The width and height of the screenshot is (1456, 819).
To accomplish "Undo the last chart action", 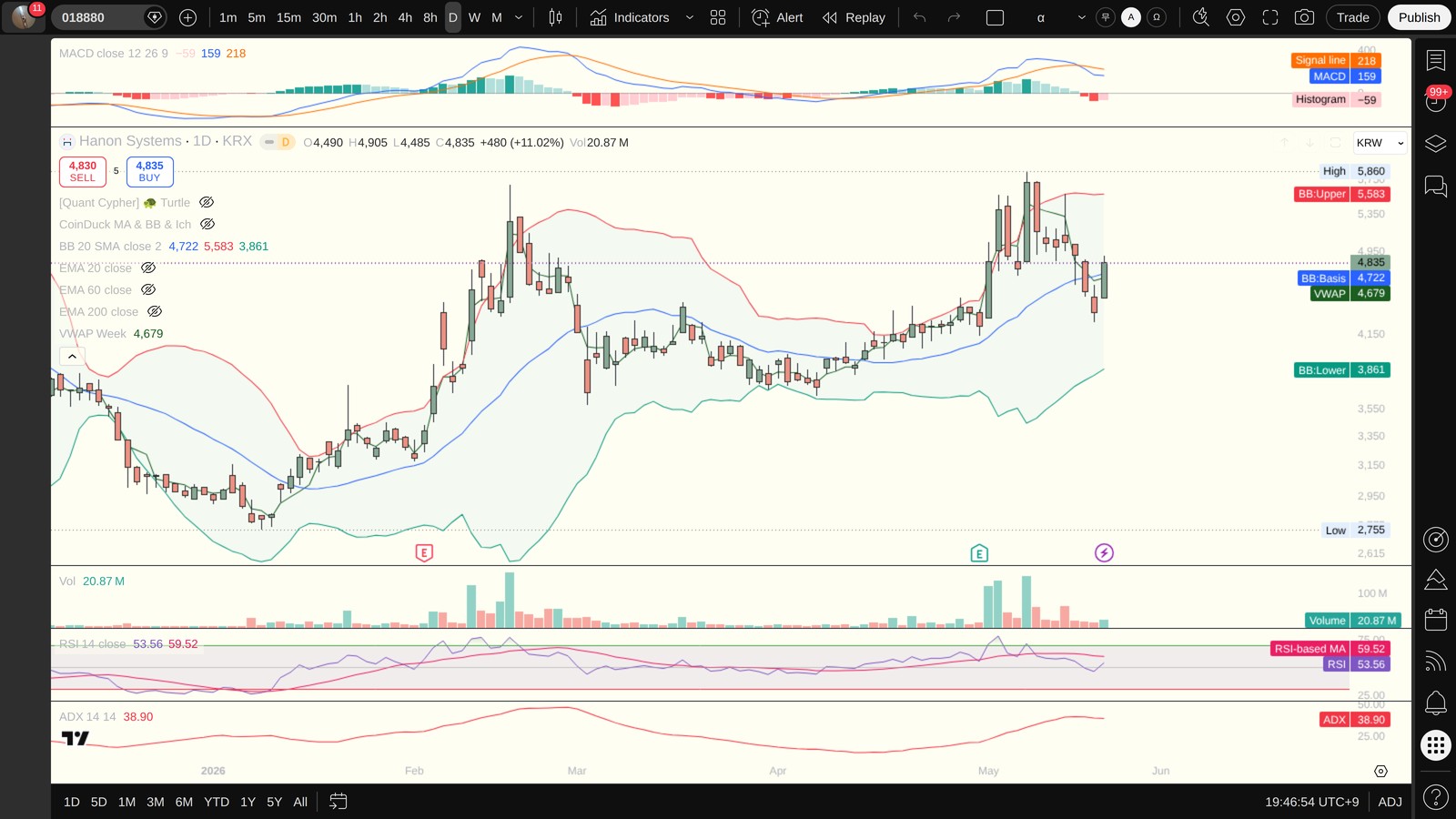I will (919, 17).
